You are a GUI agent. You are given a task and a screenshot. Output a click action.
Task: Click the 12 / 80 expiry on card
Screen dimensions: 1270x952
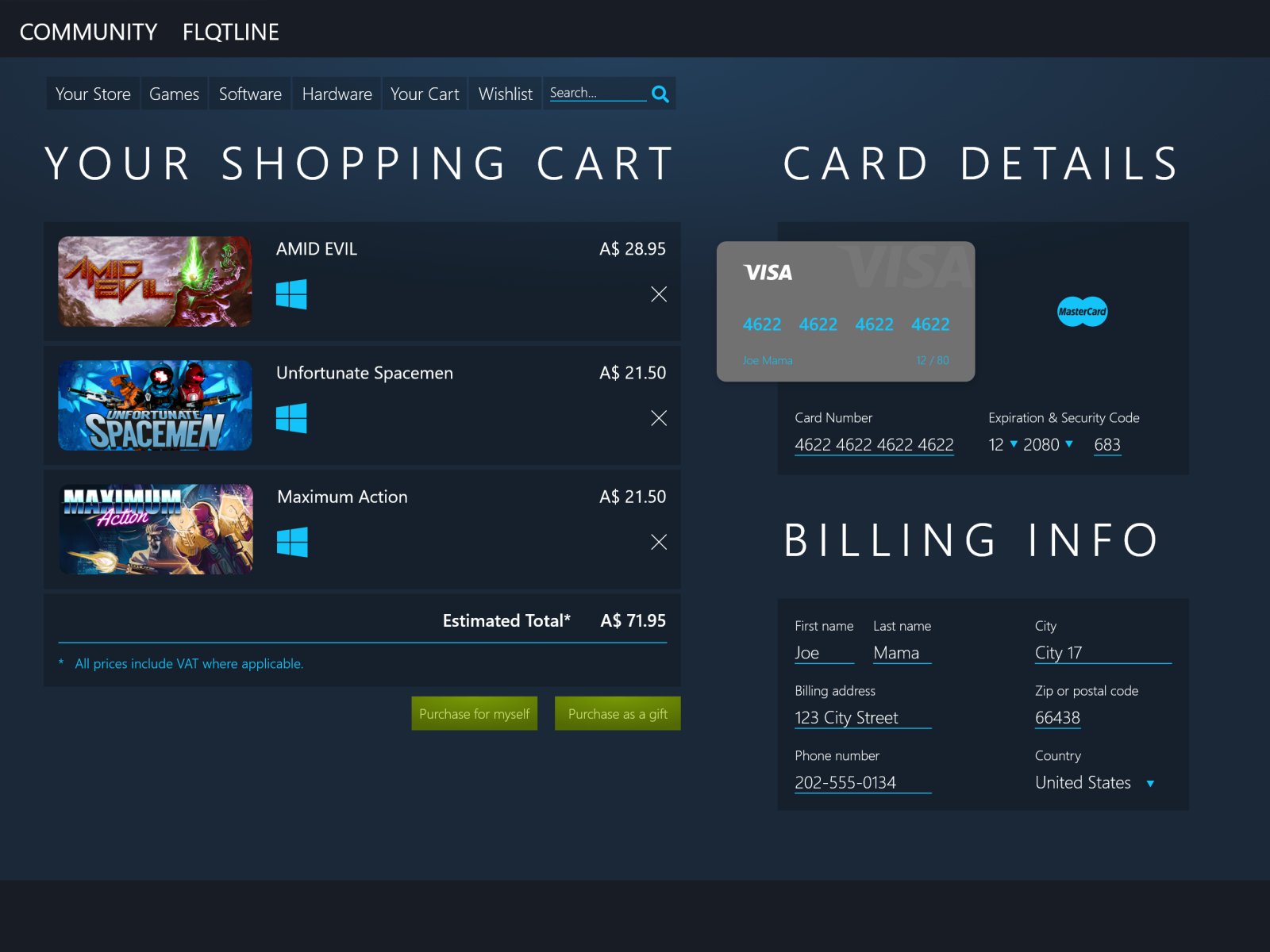[933, 360]
